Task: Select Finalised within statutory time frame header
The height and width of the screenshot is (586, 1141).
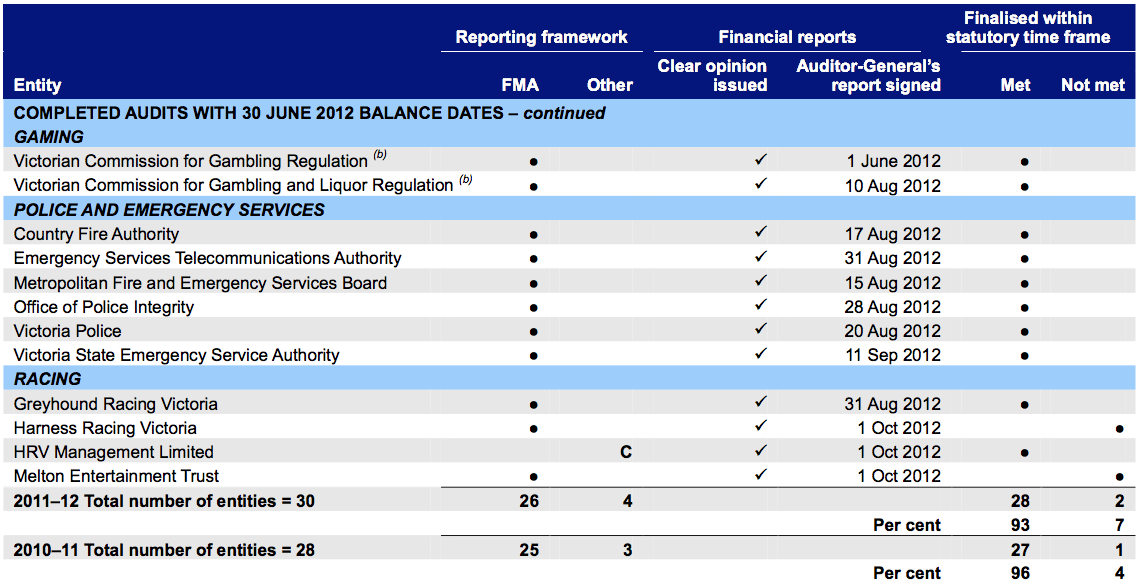Action: pyautogui.click(x=1027, y=28)
